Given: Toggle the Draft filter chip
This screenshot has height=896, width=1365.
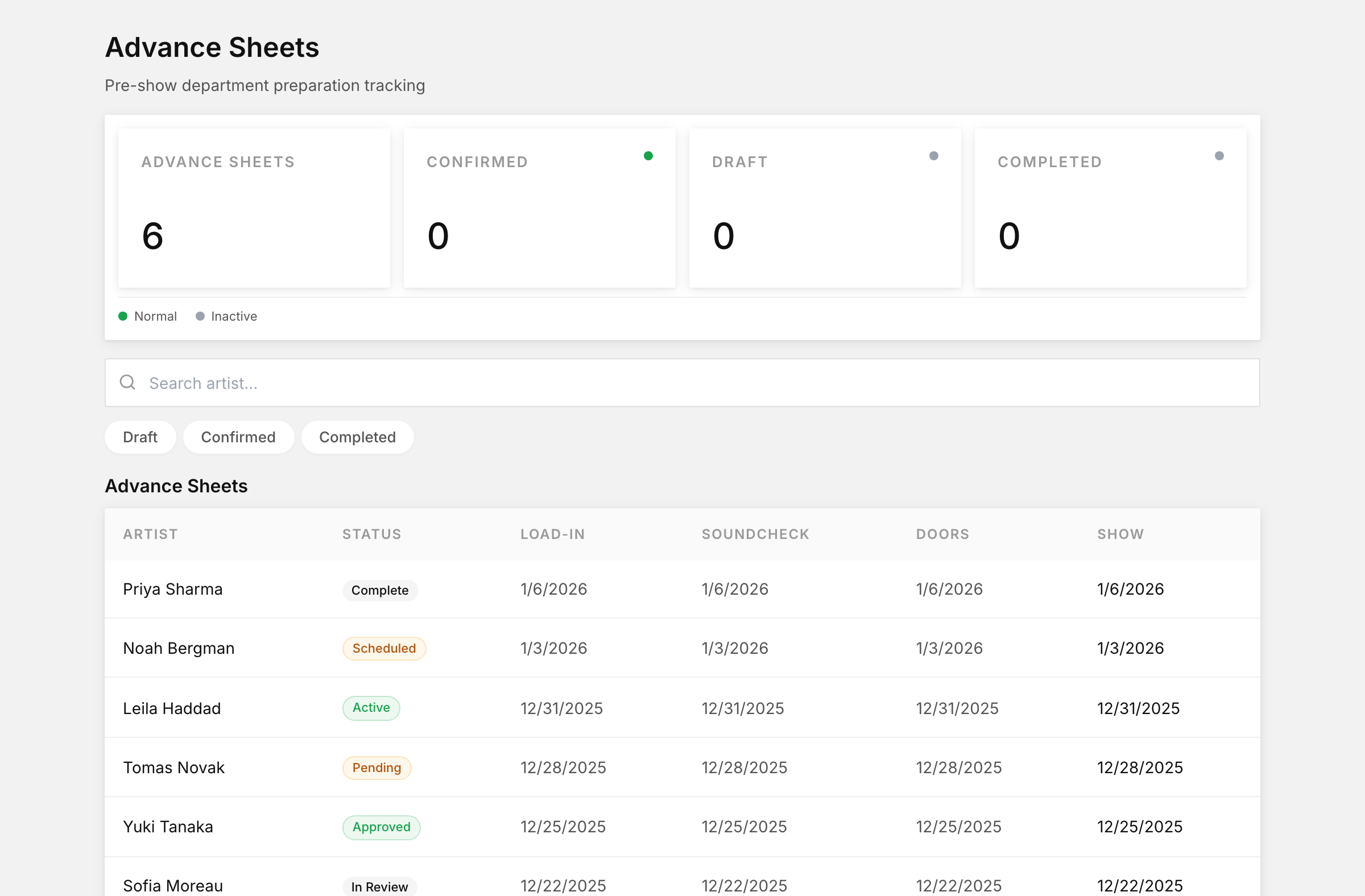Looking at the screenshot, I should click(x=140, y=437).
